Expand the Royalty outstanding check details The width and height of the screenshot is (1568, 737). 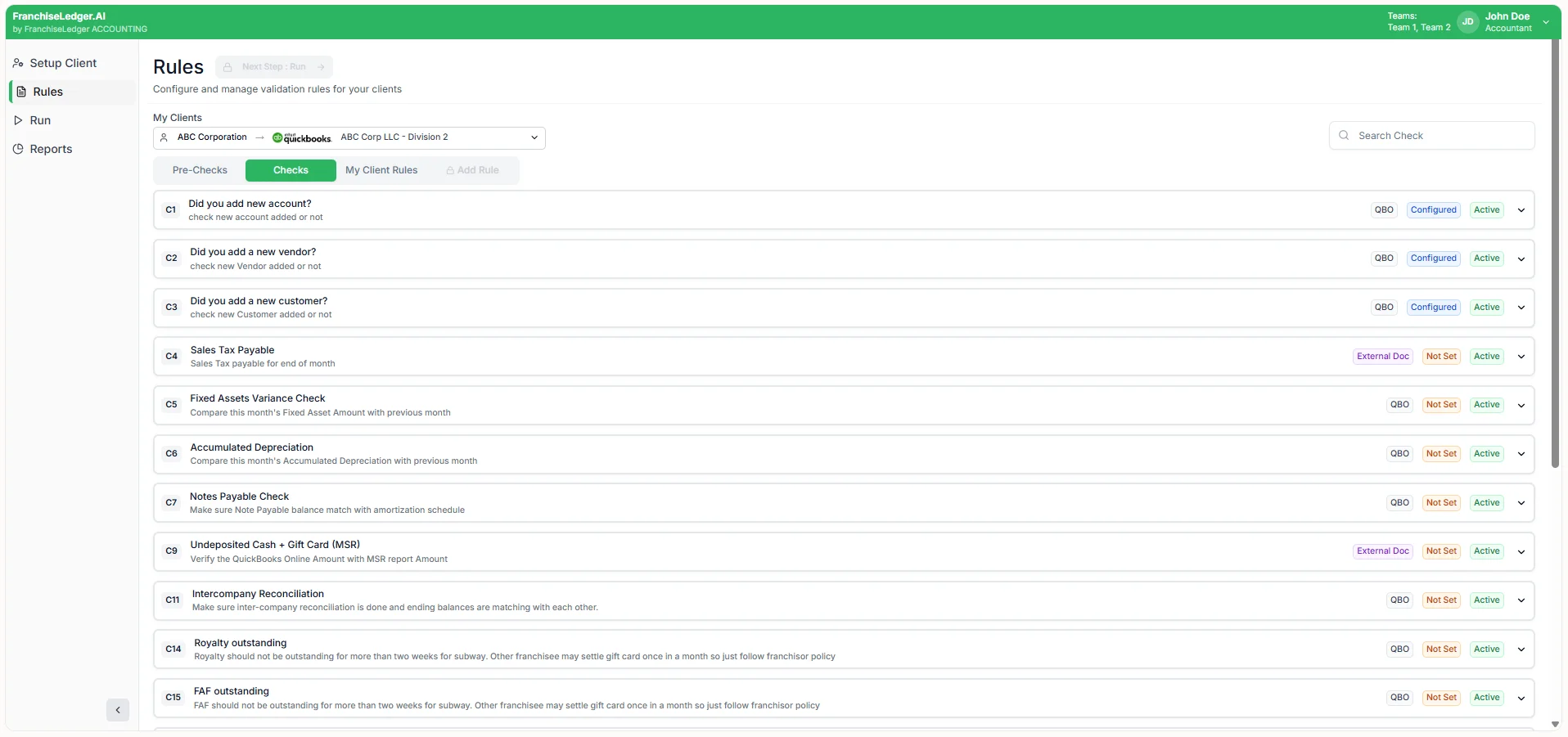pos(1521,648)
